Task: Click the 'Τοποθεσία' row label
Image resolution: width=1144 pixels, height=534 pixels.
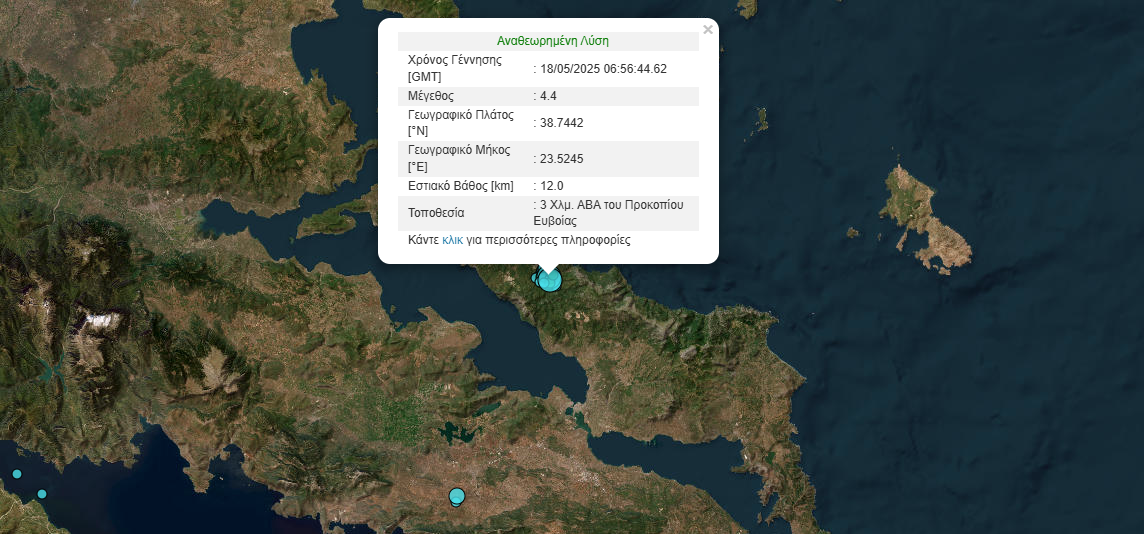Action: (436, 213)
